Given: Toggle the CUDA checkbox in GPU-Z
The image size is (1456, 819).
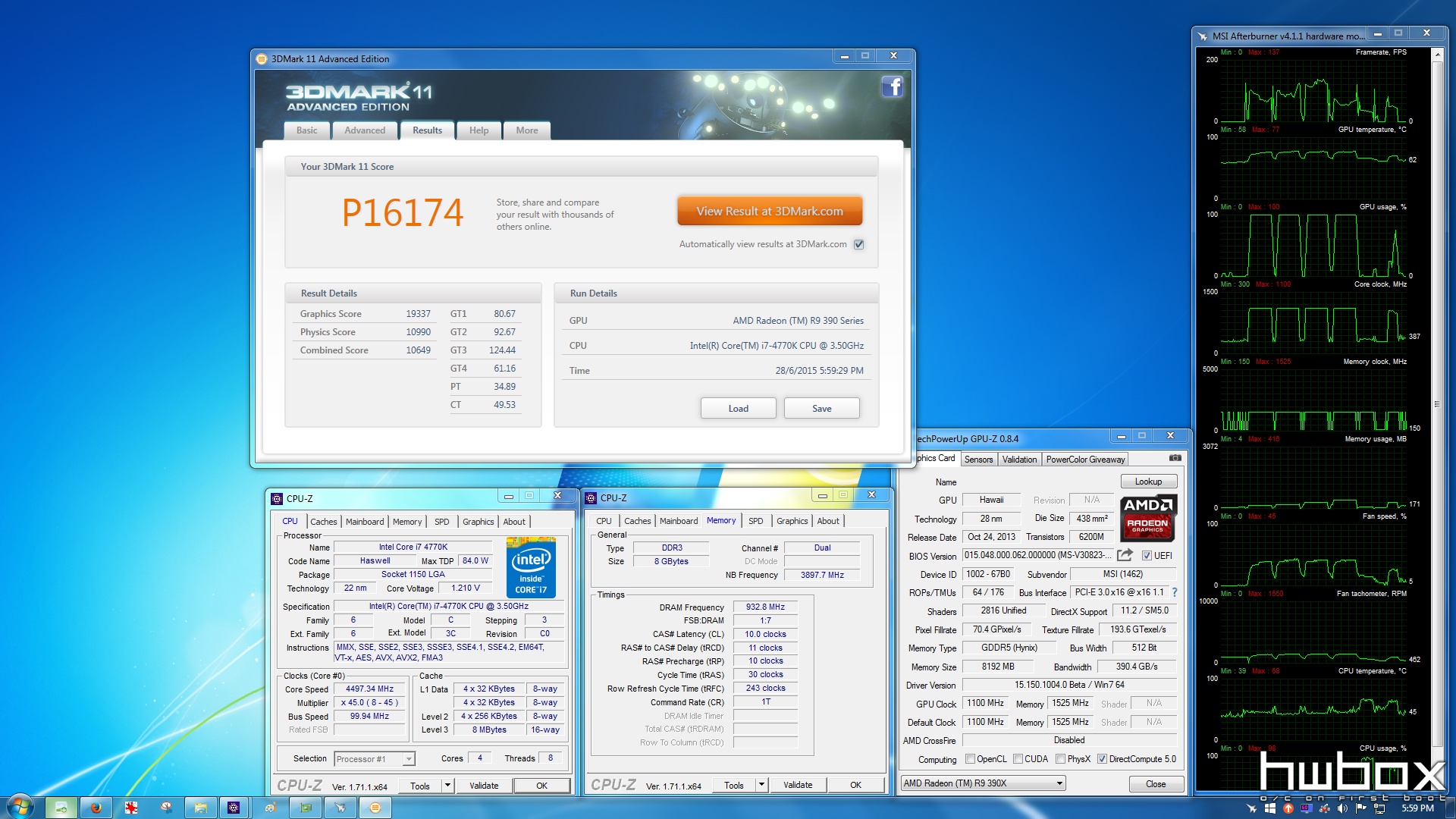Looking at the screenshot, I should 1018,759.
